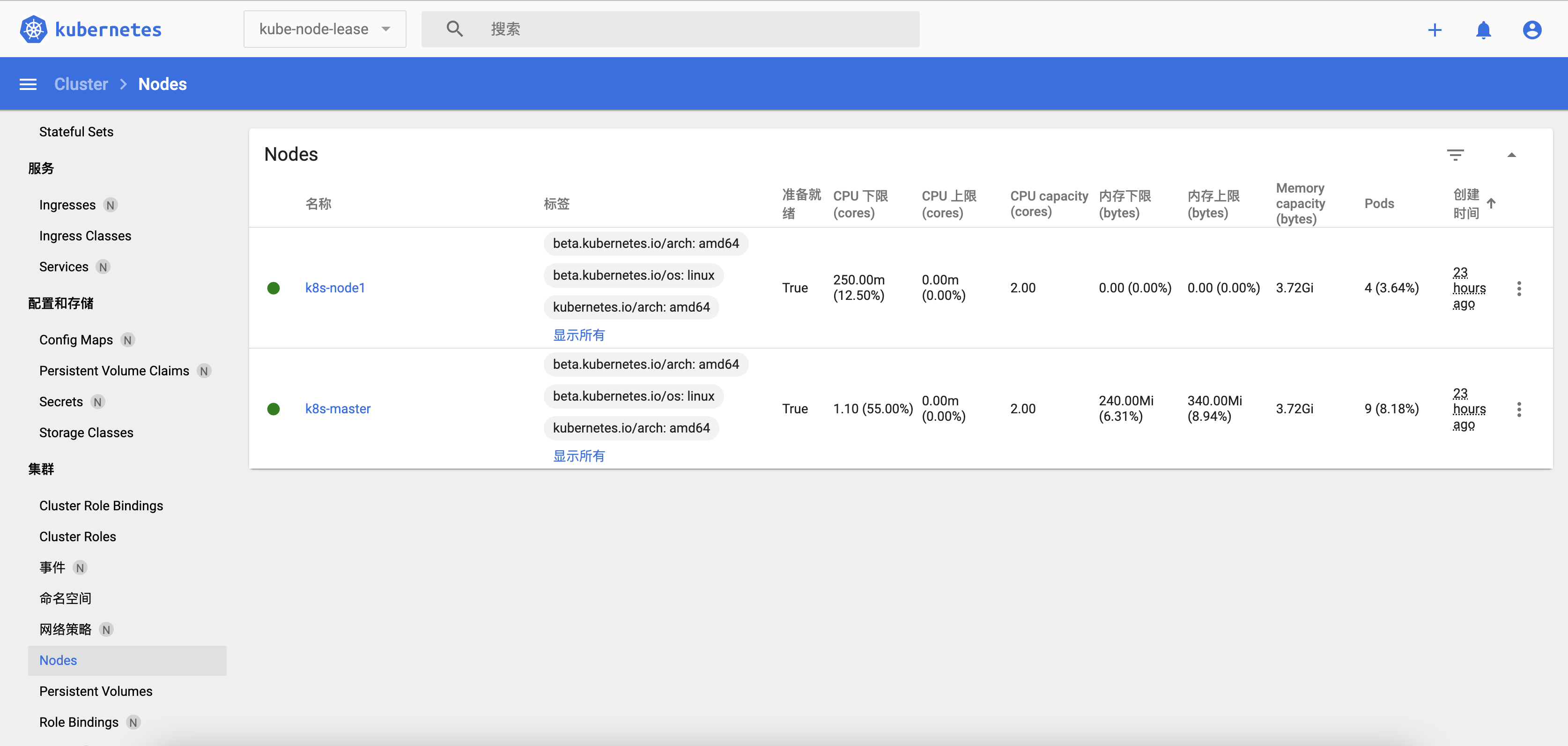Click k8s-master's kubernetes.io/arch: amd64 chip
The height and width of the screenshot is (746, 1568).
pos(631,428)
